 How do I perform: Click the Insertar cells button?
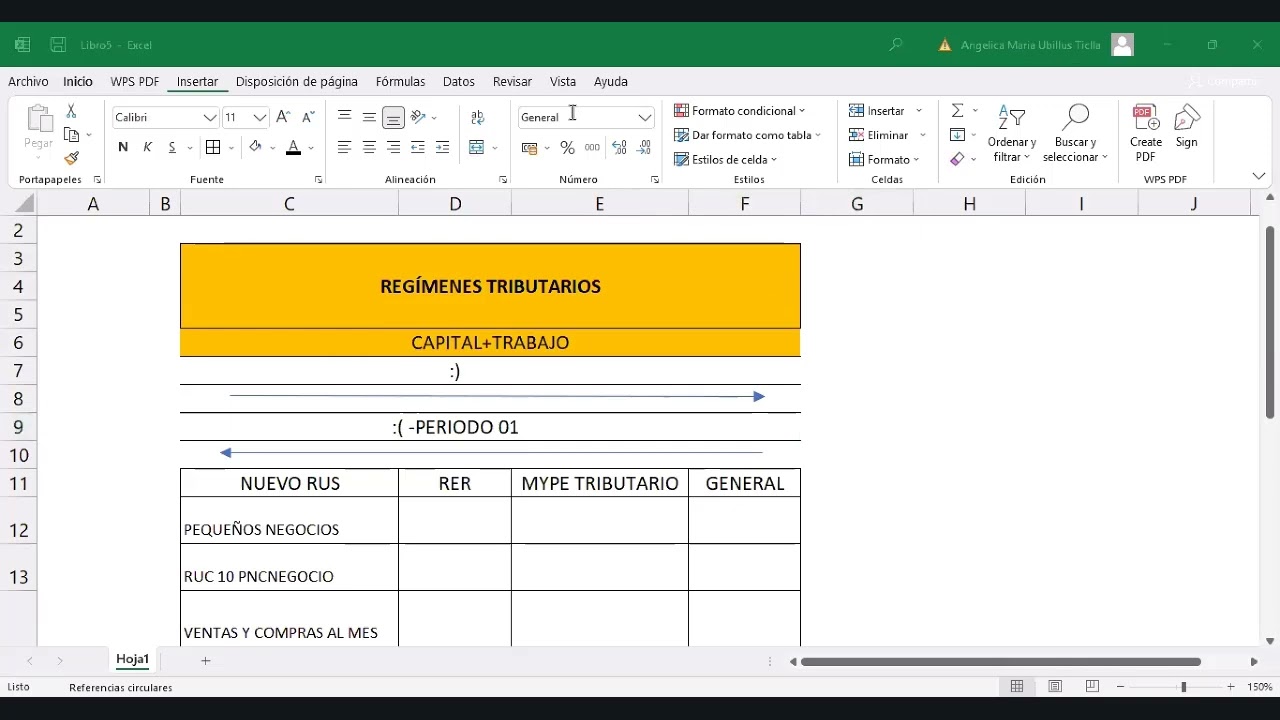coord(877,111)
